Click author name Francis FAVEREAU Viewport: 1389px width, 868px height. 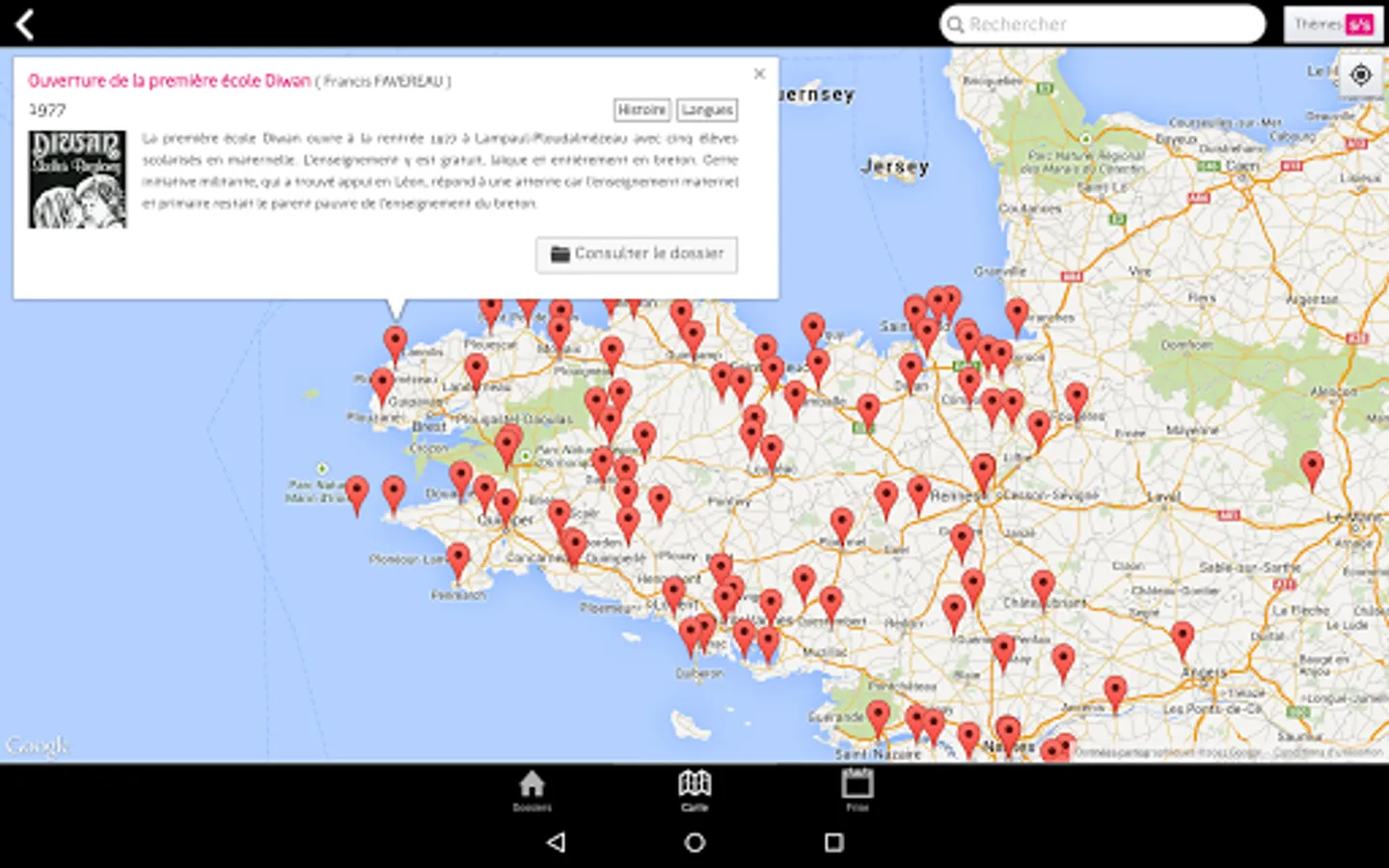click(x=383, y=82)
